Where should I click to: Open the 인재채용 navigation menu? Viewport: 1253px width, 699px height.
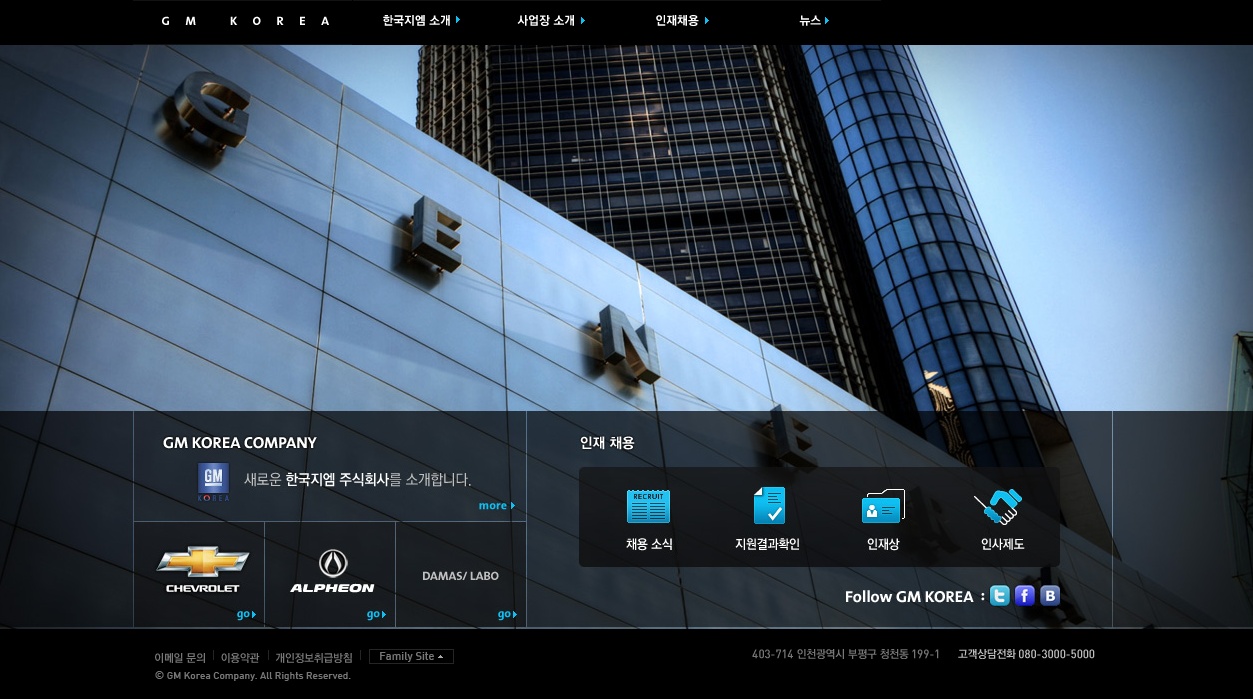[x=682, y=20]
